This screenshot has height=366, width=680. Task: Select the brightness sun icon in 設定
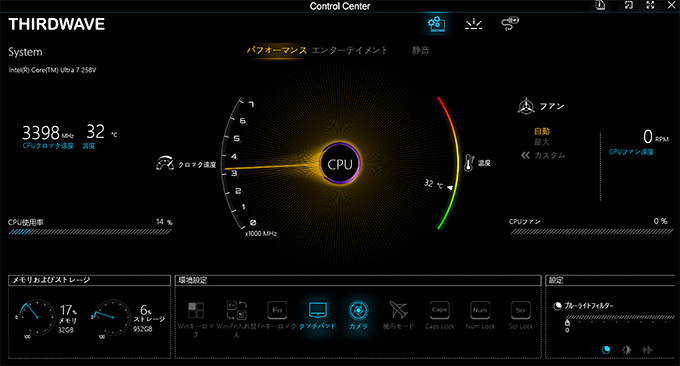pos(626,350)
